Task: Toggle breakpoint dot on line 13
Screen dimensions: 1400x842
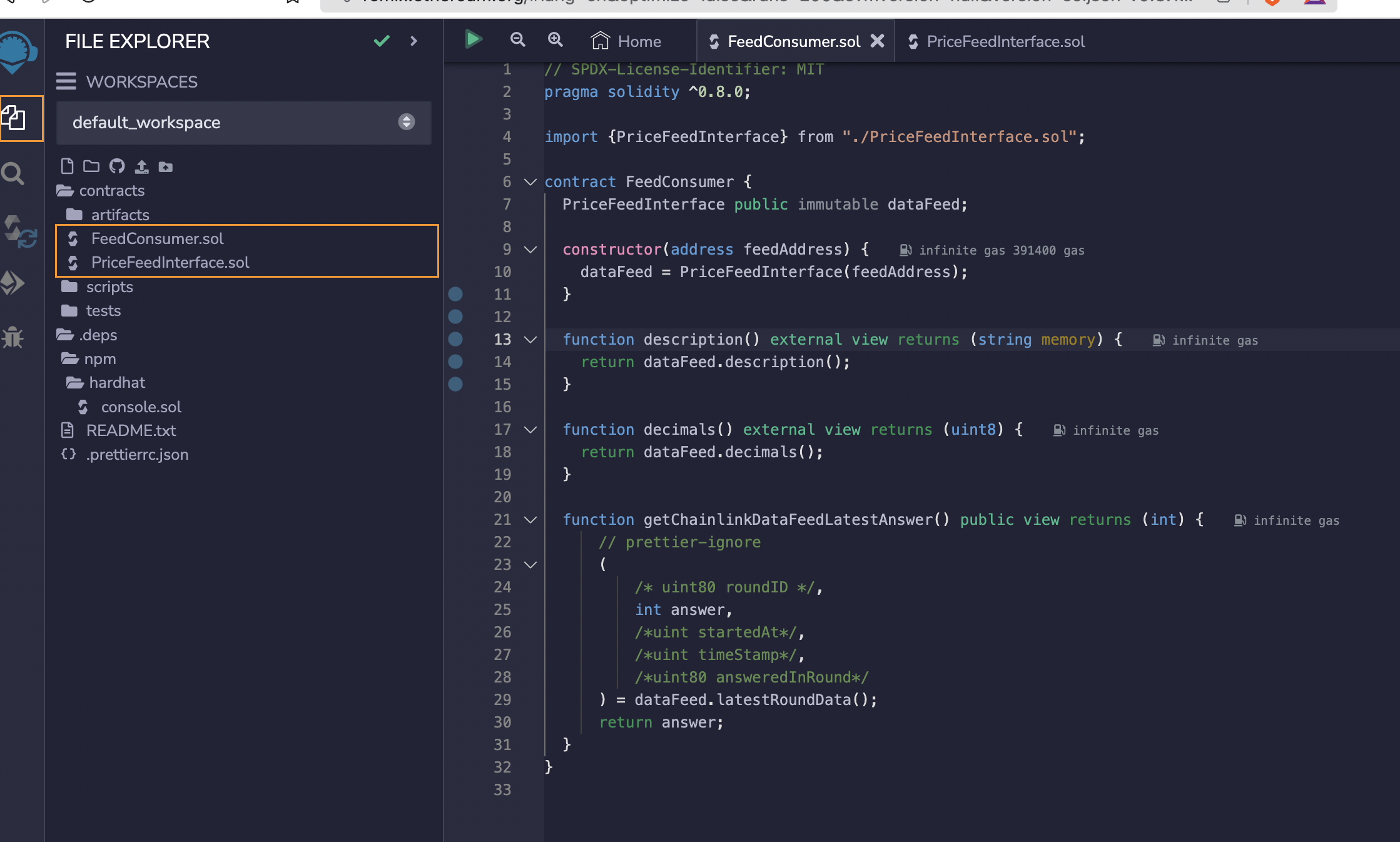Action: (x=455, y=339)
